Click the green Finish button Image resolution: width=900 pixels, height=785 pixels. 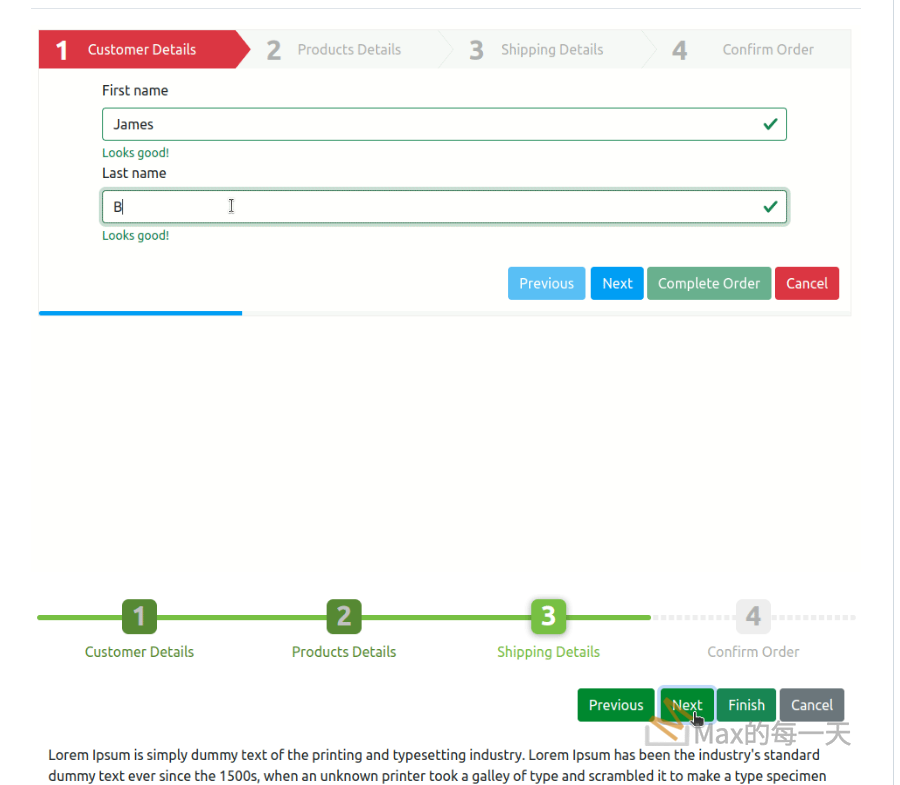[746, 705]
